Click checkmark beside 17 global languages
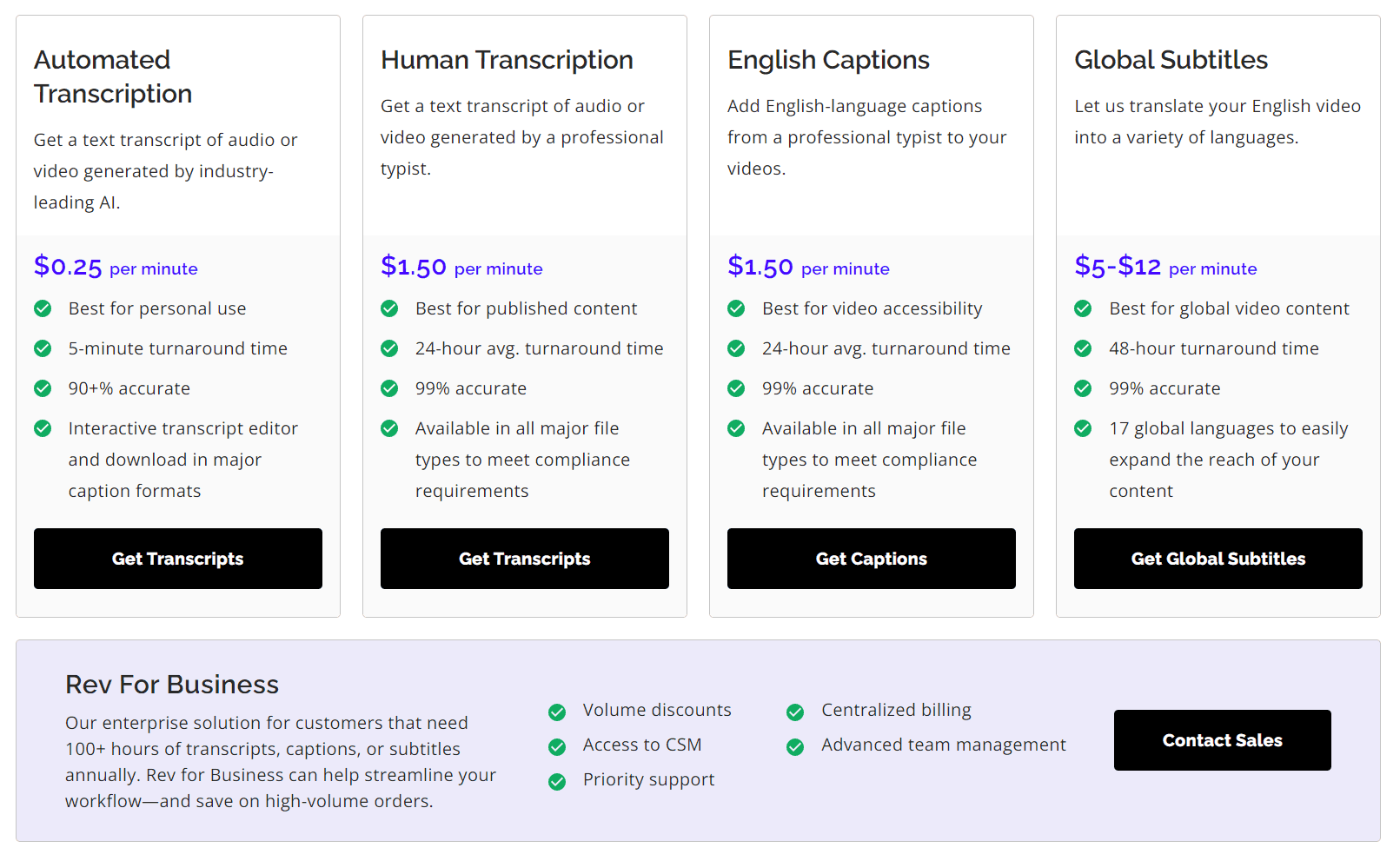 pyautogui.click(x=1083, y=428)
